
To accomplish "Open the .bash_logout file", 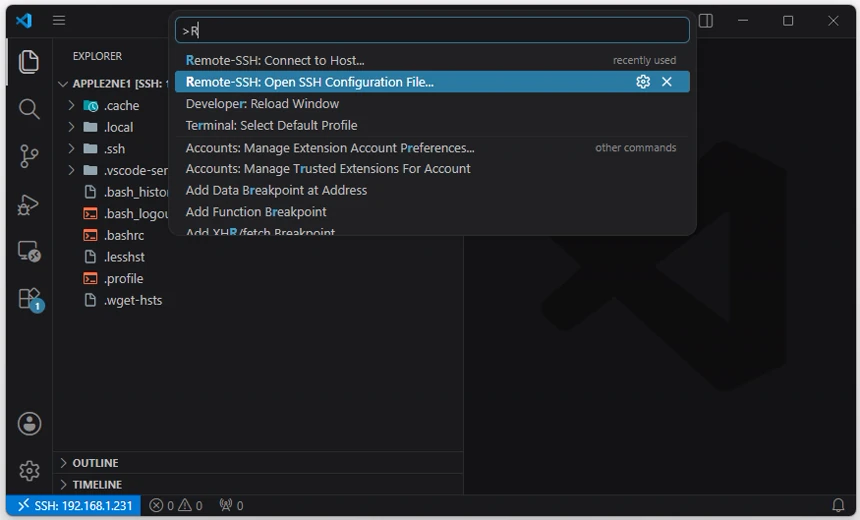I will [126, 214].
